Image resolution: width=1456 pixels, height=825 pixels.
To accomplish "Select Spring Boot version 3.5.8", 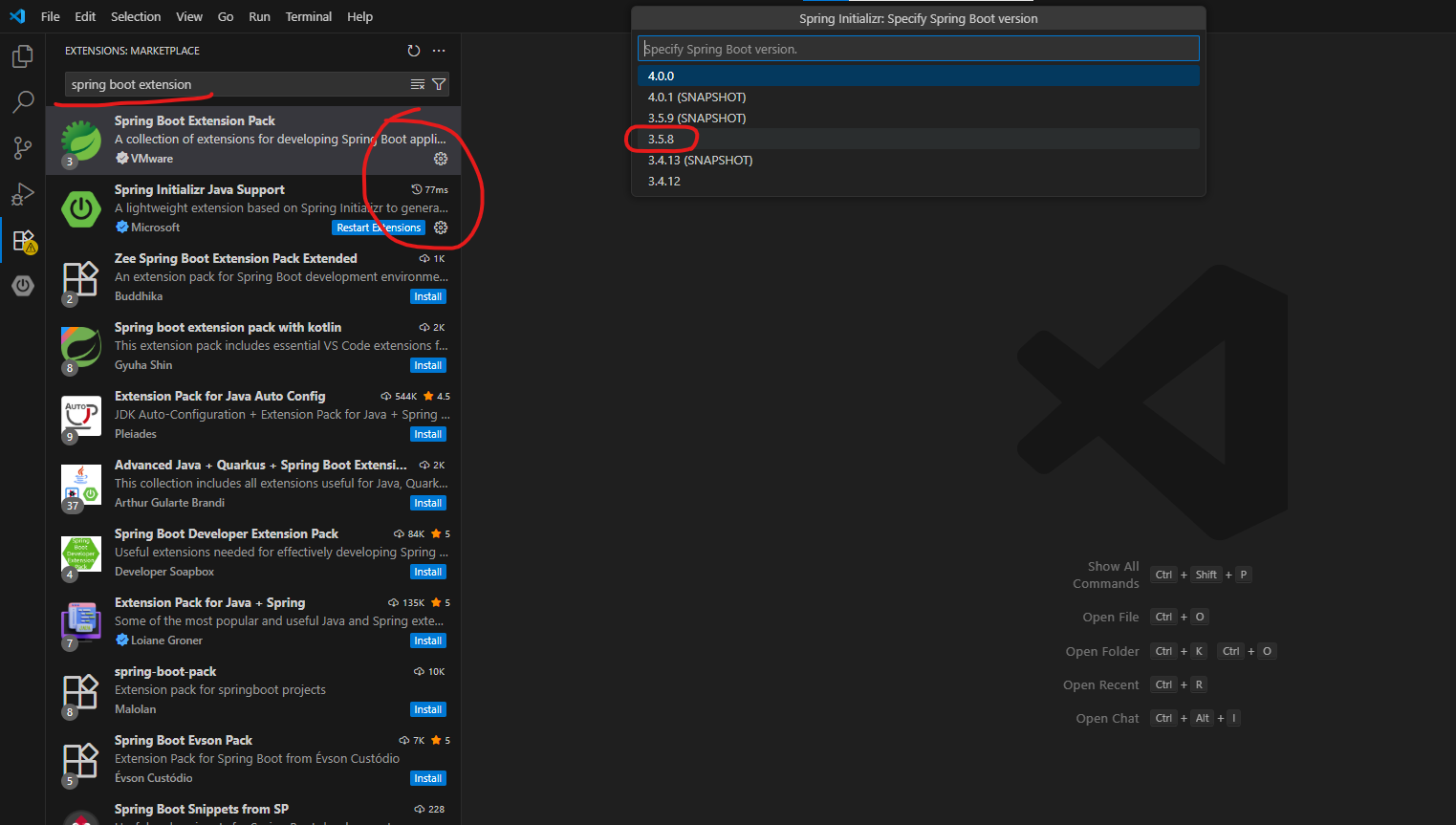I will click(x=919, y=139).
